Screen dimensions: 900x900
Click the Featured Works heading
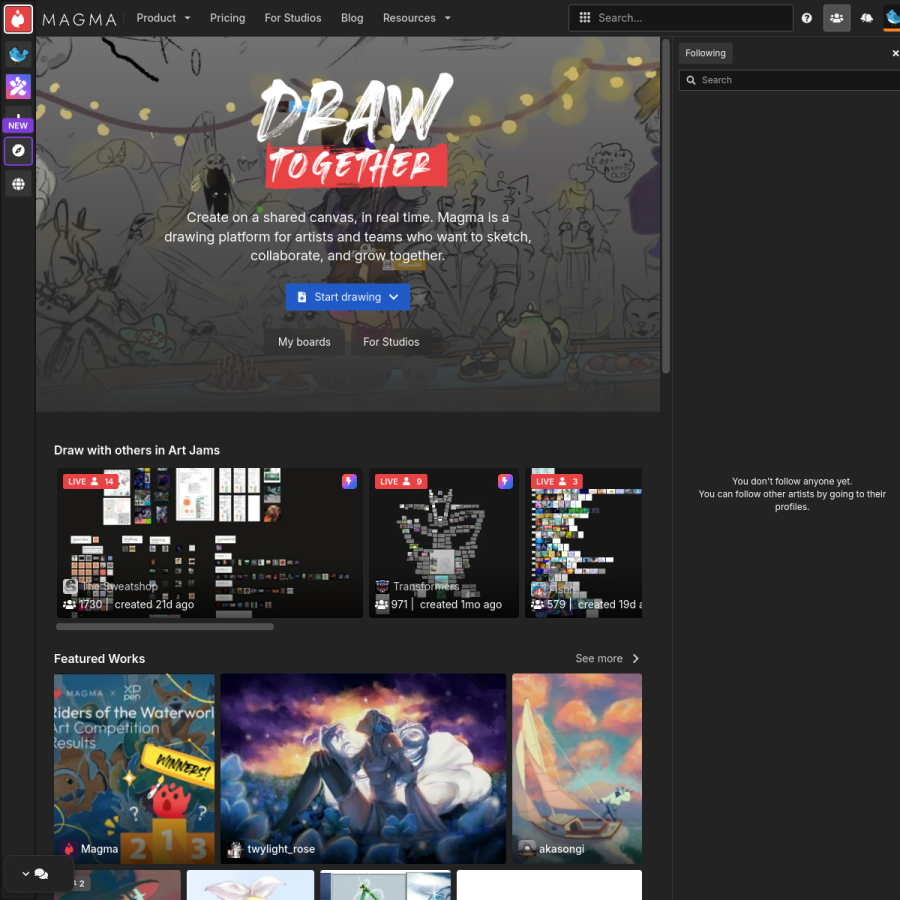99,658
